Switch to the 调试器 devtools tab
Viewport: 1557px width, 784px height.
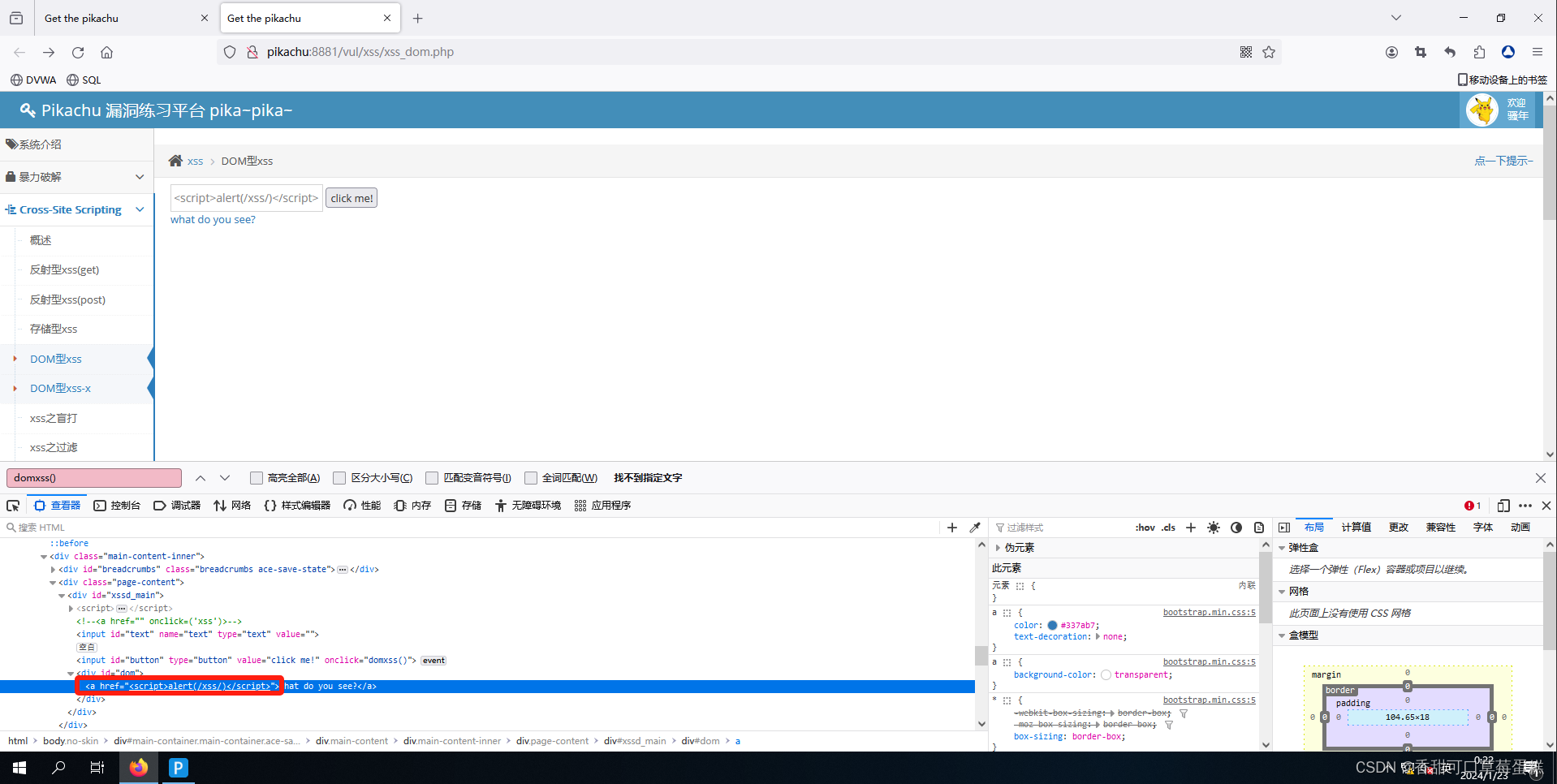[x=177, y=506]
